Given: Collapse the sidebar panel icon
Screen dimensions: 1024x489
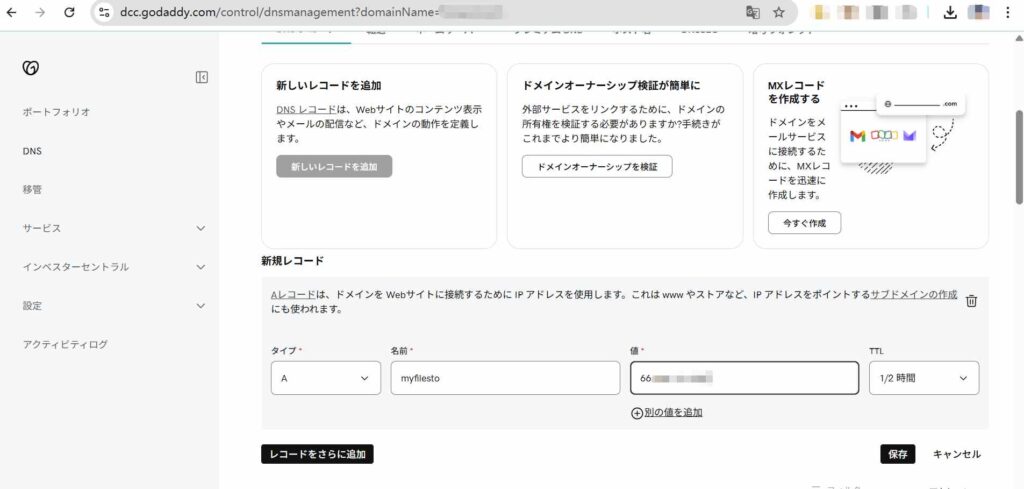Looking at the screenshot, I should click(x=202, y=77).
